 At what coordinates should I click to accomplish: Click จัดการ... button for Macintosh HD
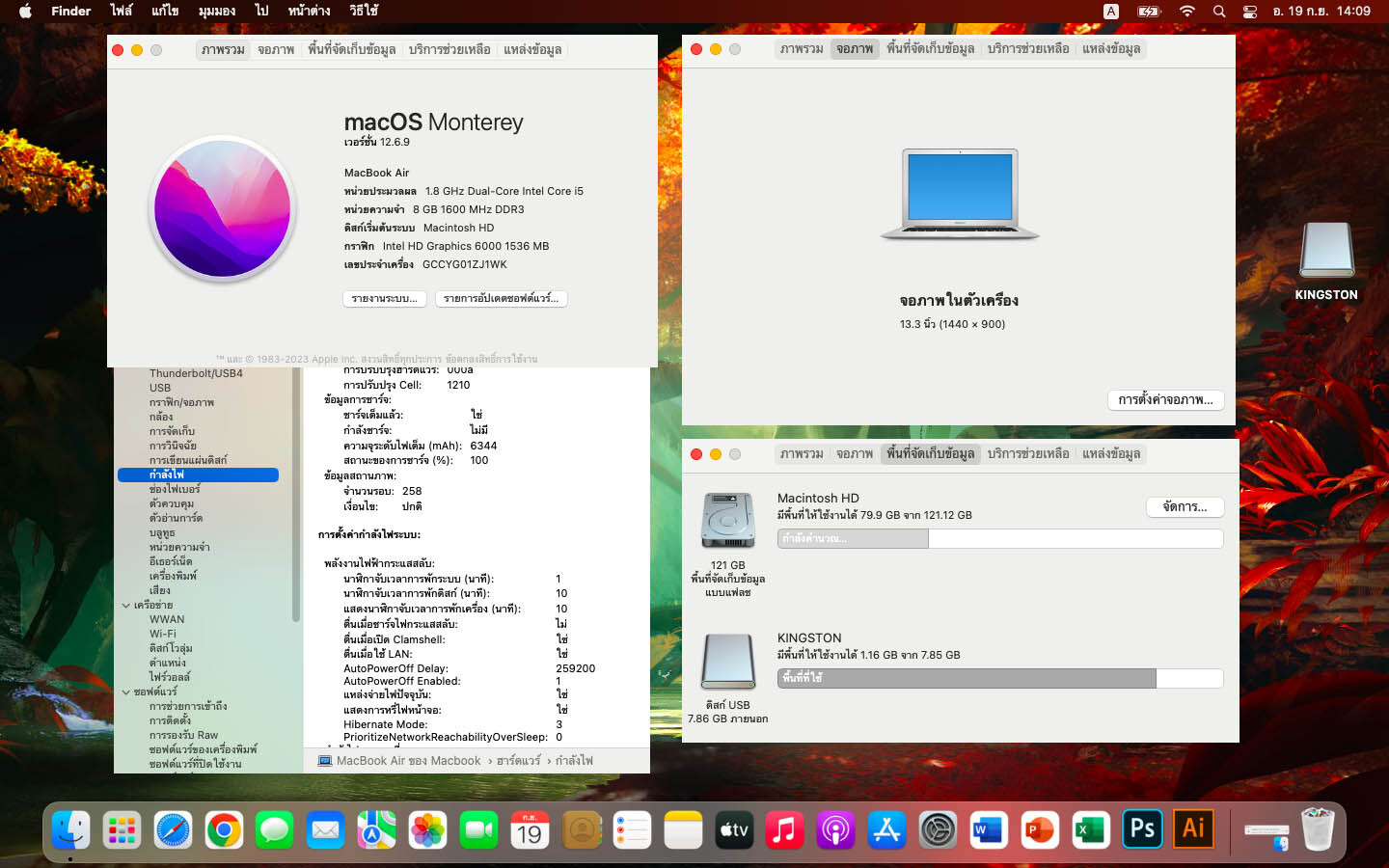(x=1185, y=506)
